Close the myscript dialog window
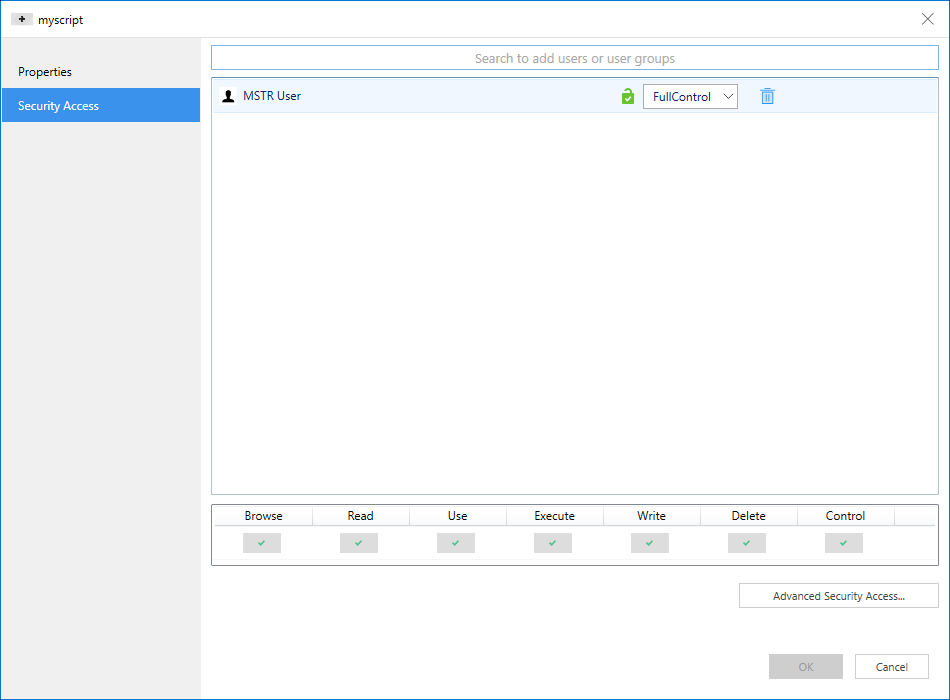The image size is (950, 700). click(926, 19)
